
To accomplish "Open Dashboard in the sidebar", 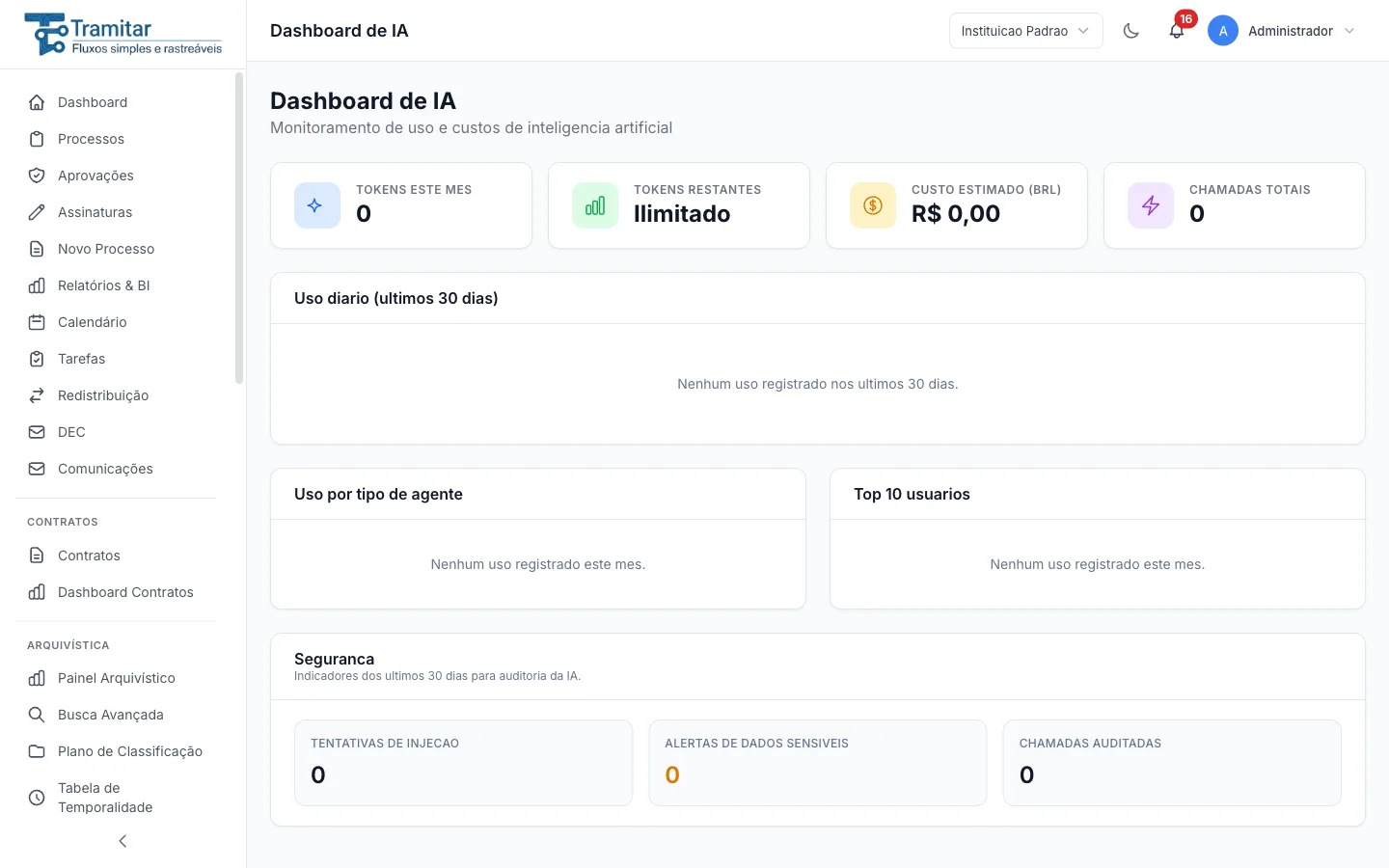I will click(116, 102).
